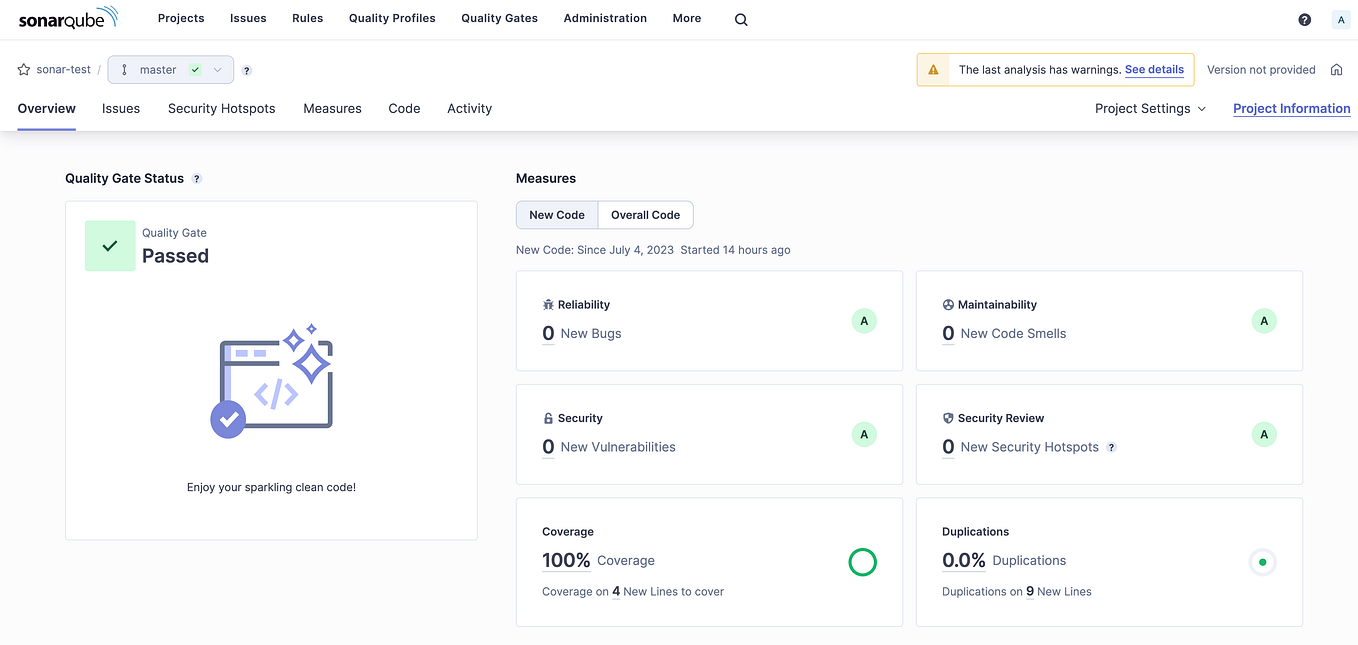Click the help question mark icon top right
This screenshot has width=1358, height=645.
[1304, 19]
